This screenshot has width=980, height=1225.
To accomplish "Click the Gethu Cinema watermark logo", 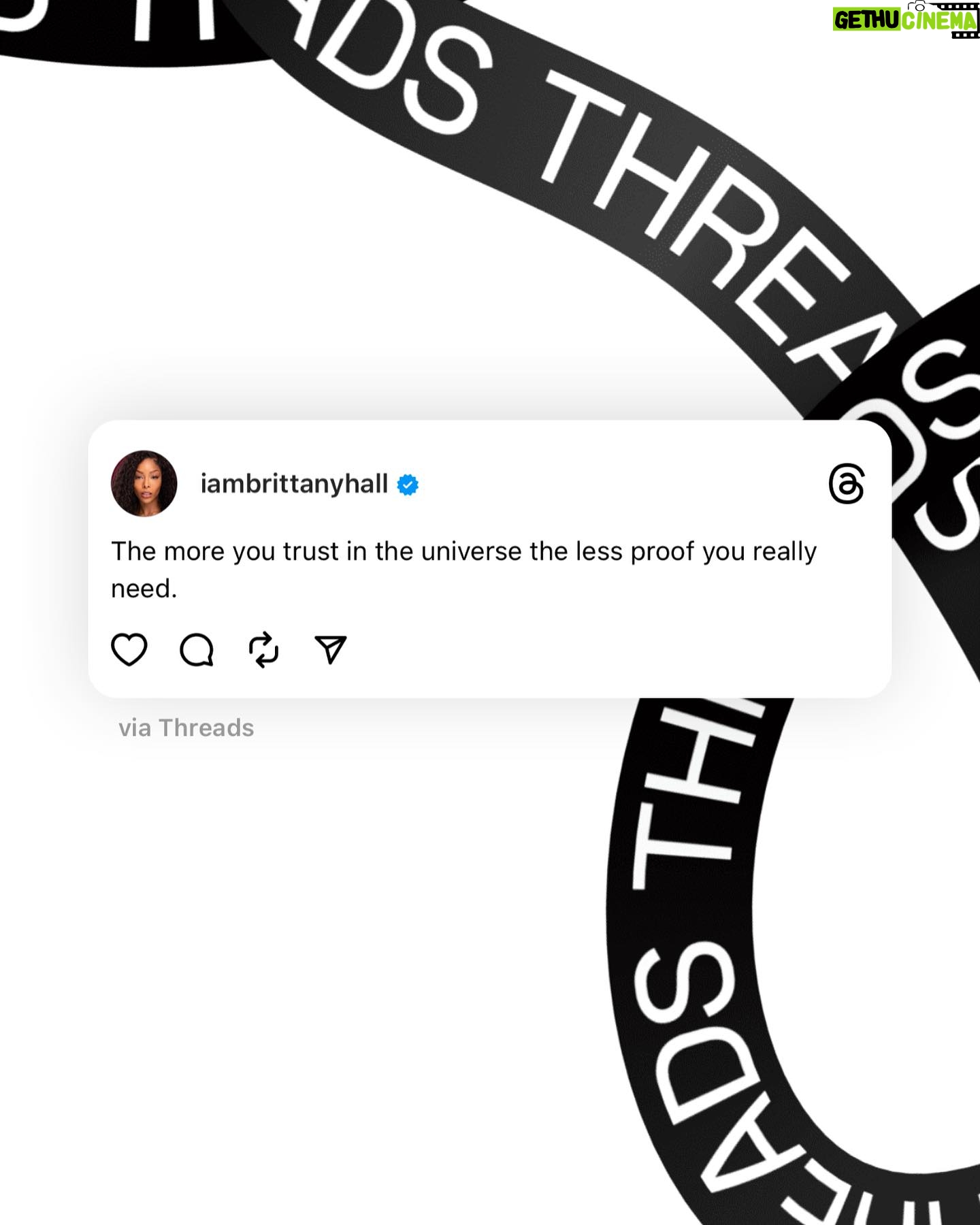I will [906, 19].
